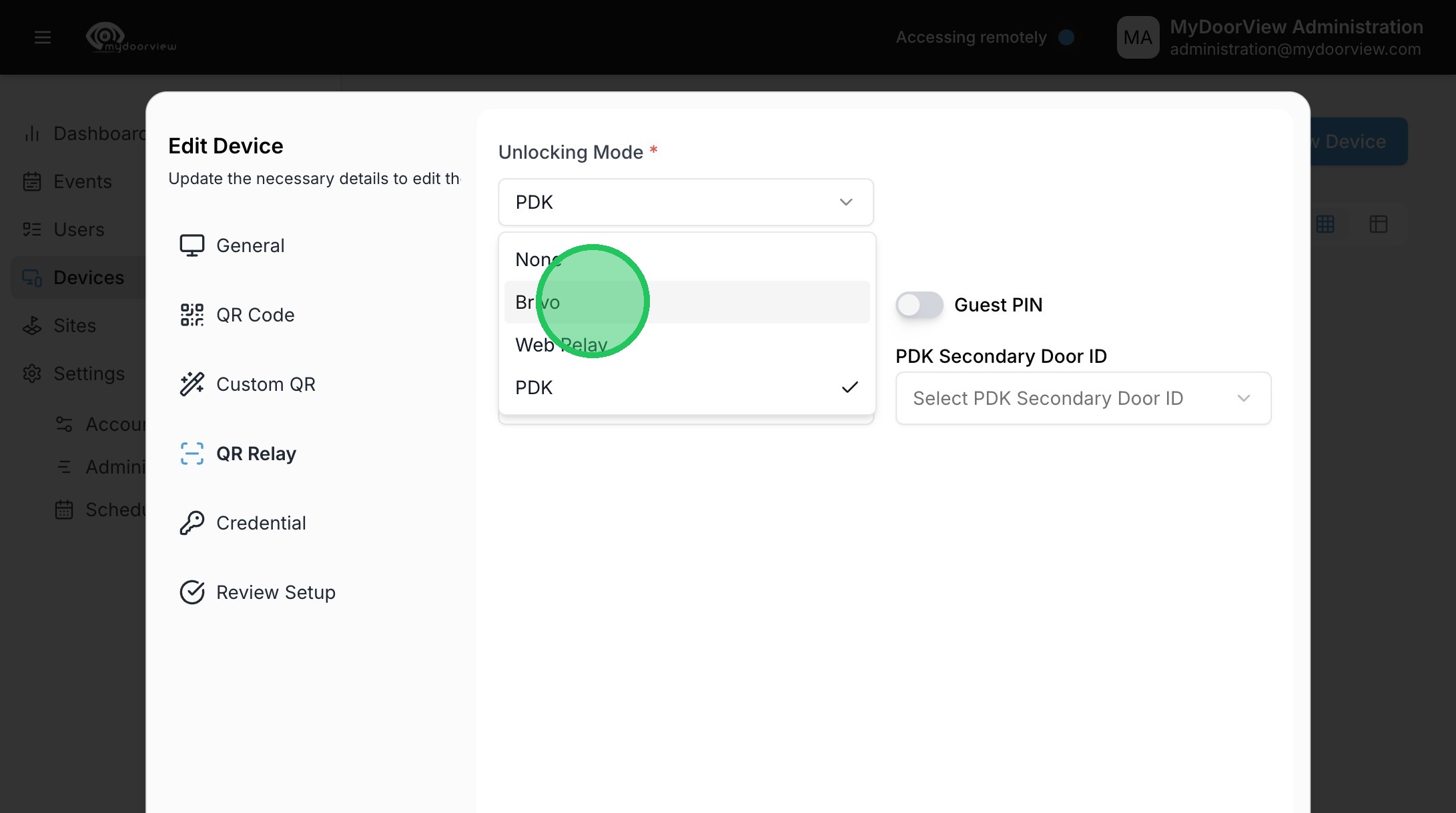Click the QR Relay scan icon
1456x813 pixels.
(192, 454)
